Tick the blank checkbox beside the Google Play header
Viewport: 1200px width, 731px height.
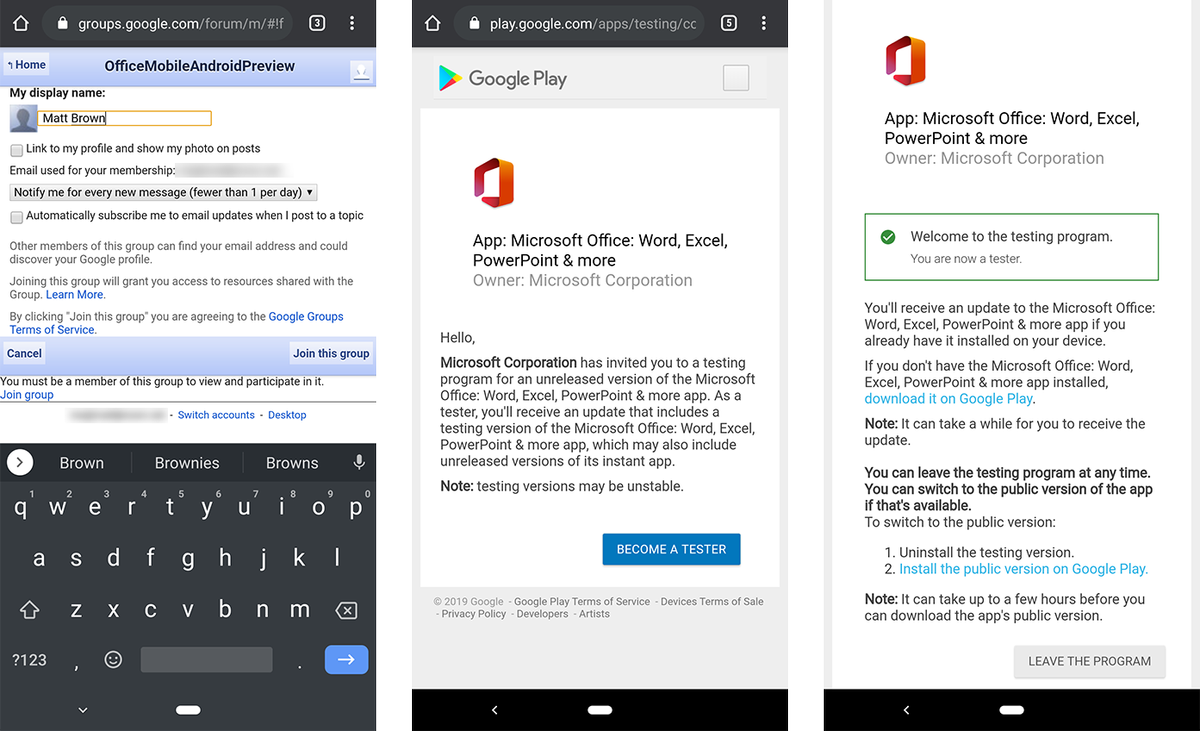[x=736, y=78]
